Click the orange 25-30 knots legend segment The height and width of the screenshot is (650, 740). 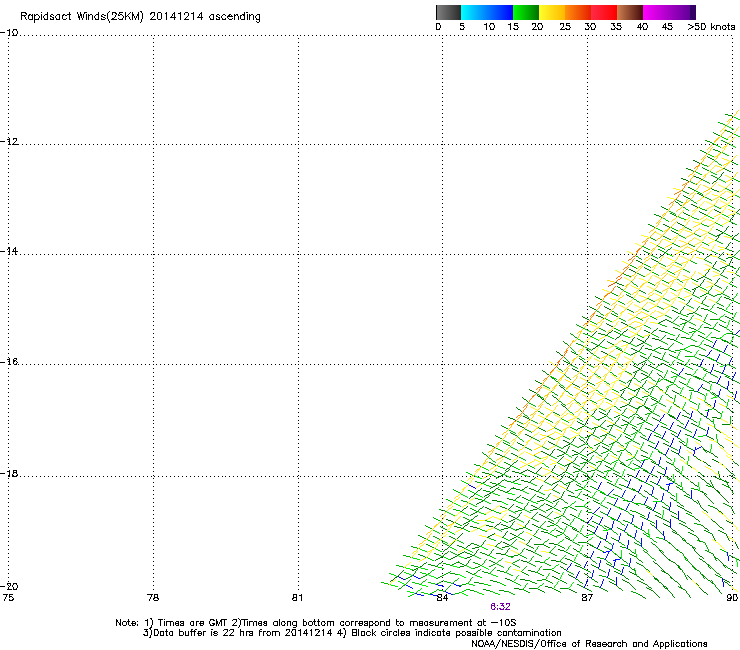point(578,12)
